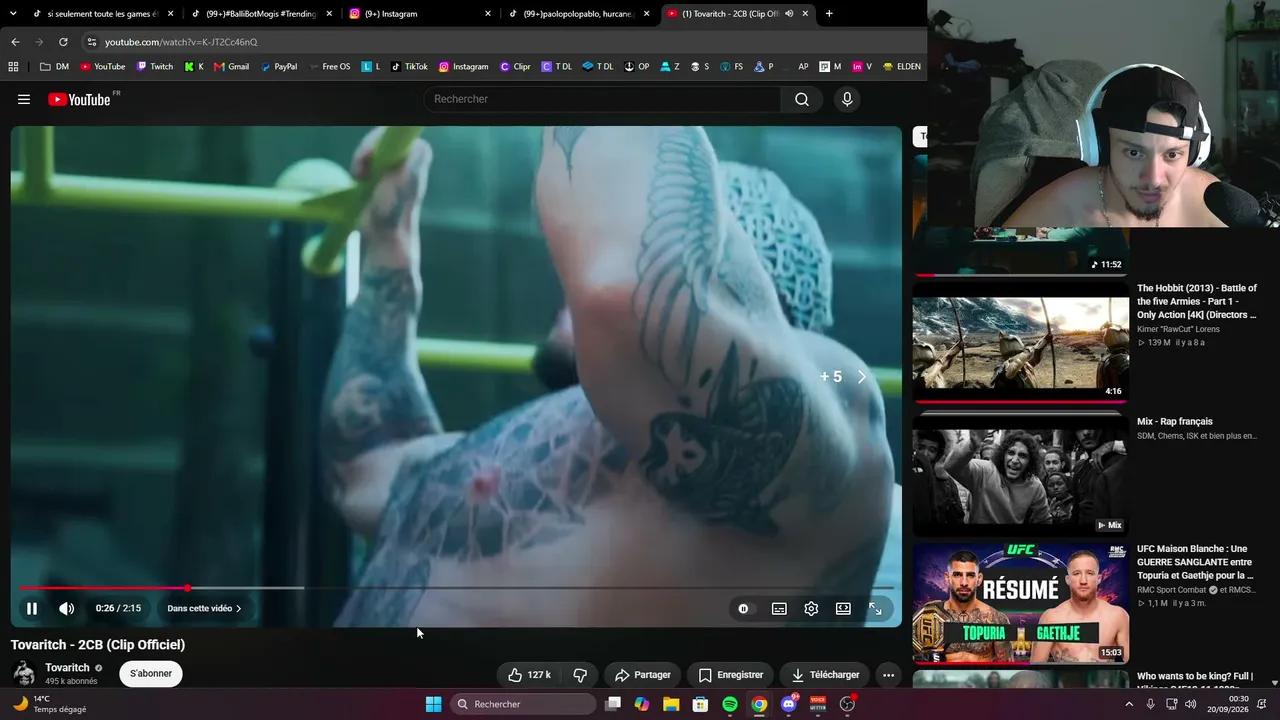Go back with the browser back arrow
Image resolution: width=1280 pixels, height=720 pixels.
[15, 42]
